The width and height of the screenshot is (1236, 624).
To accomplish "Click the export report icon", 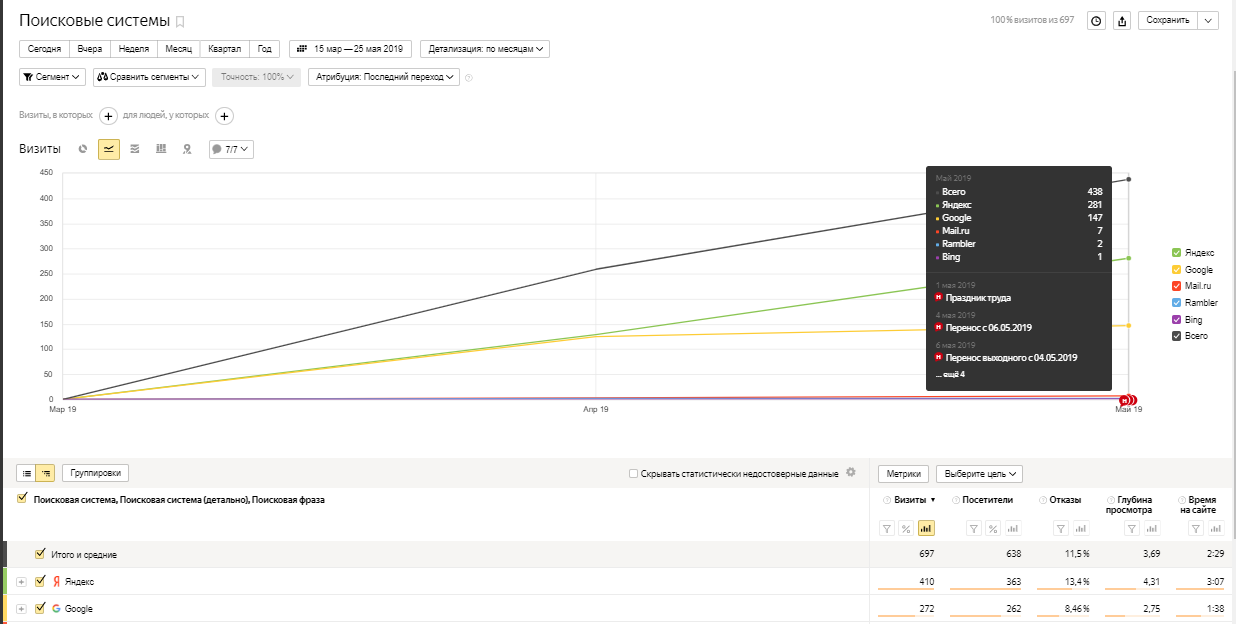I will tap(1122, 21).
